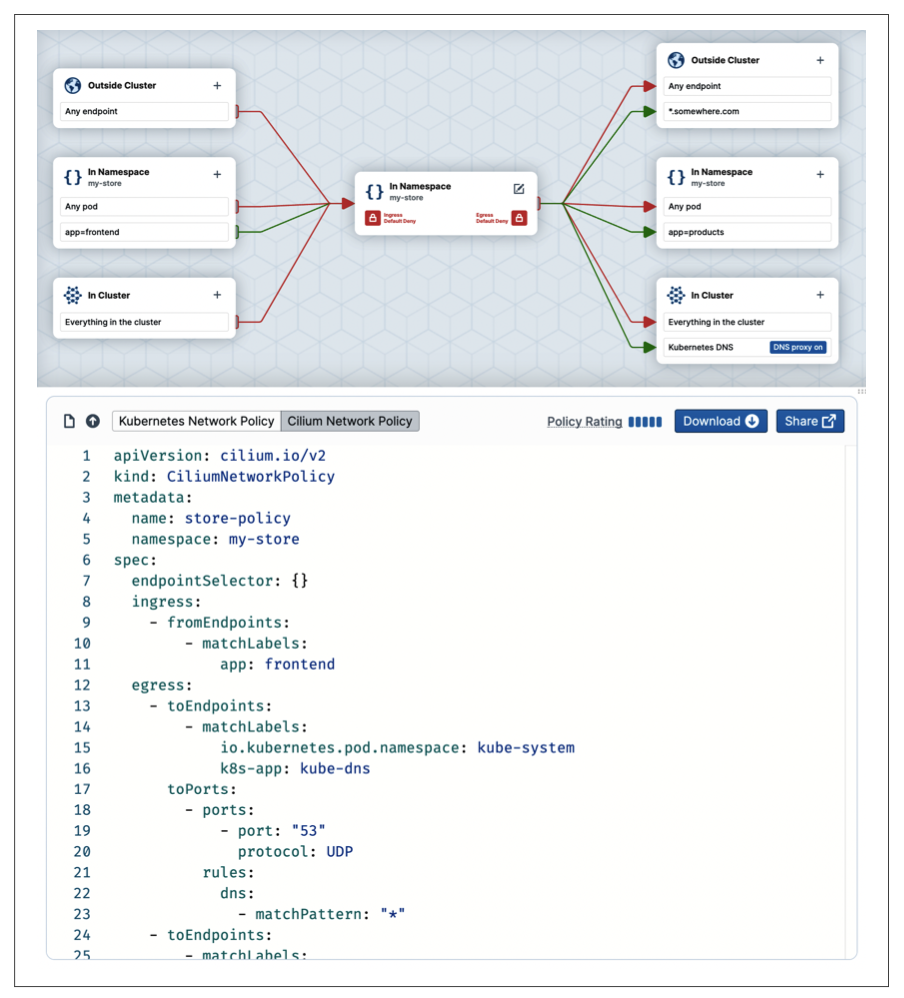This screenshot has height=998, width=904.
Task: Click globe icon on ingress Outside Cluster card
Action: [x=73, y=85]
